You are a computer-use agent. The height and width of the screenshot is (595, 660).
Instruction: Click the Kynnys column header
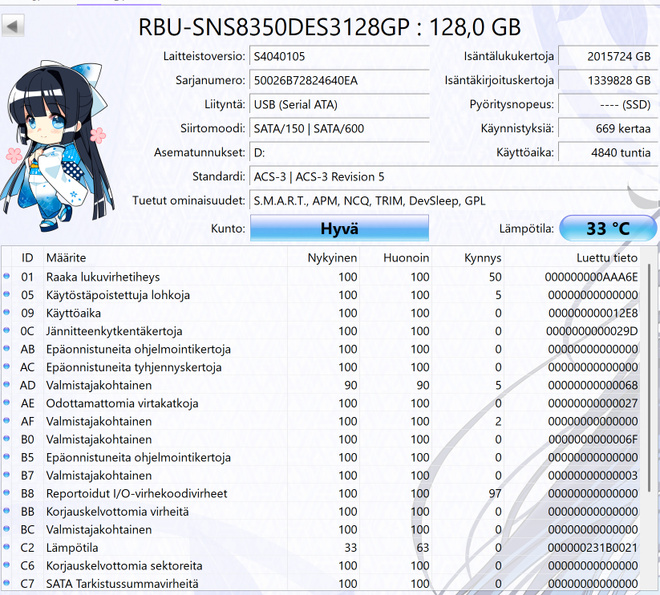tap(468, 258)
